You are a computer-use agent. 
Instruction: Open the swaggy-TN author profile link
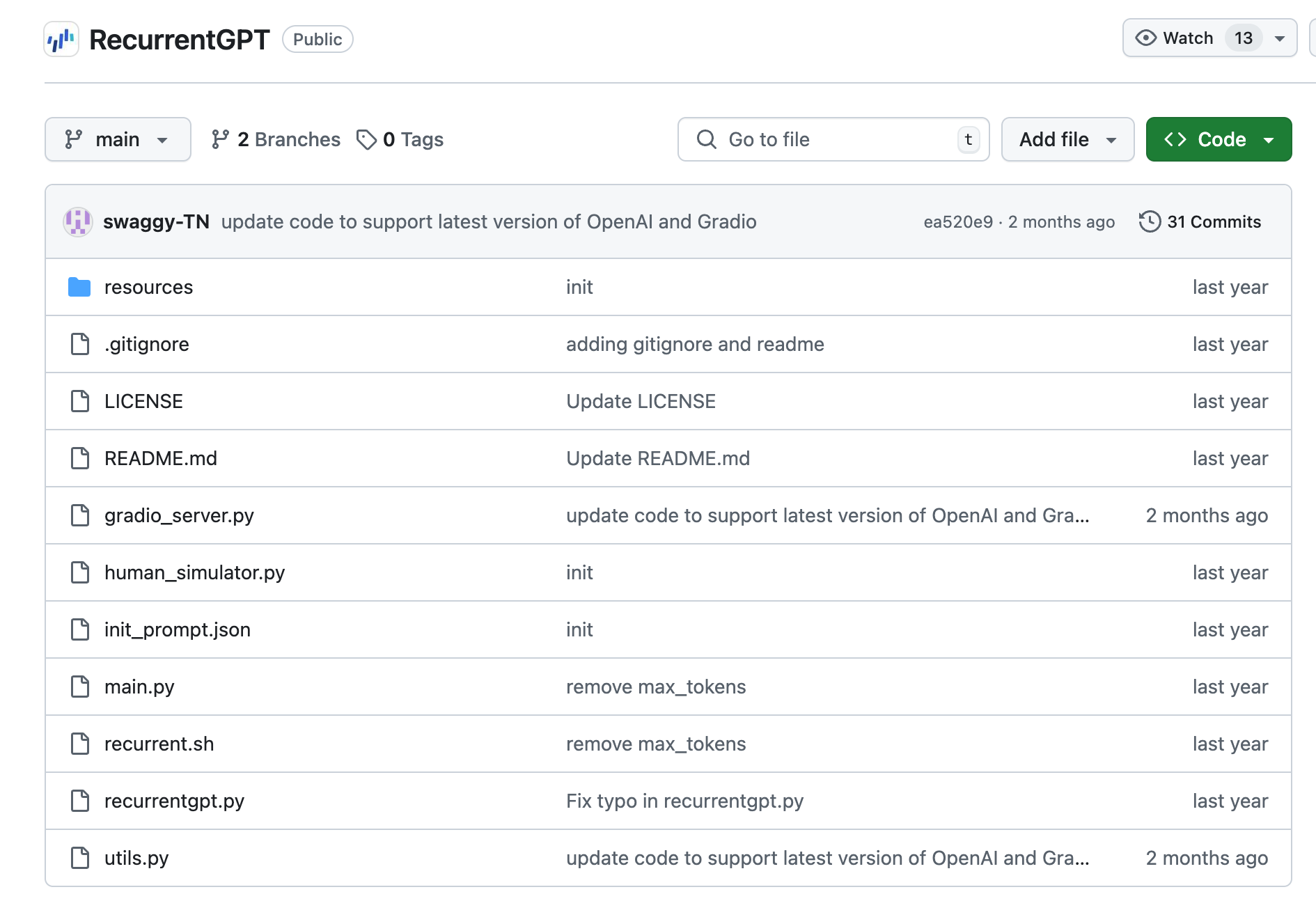point(156,221)
